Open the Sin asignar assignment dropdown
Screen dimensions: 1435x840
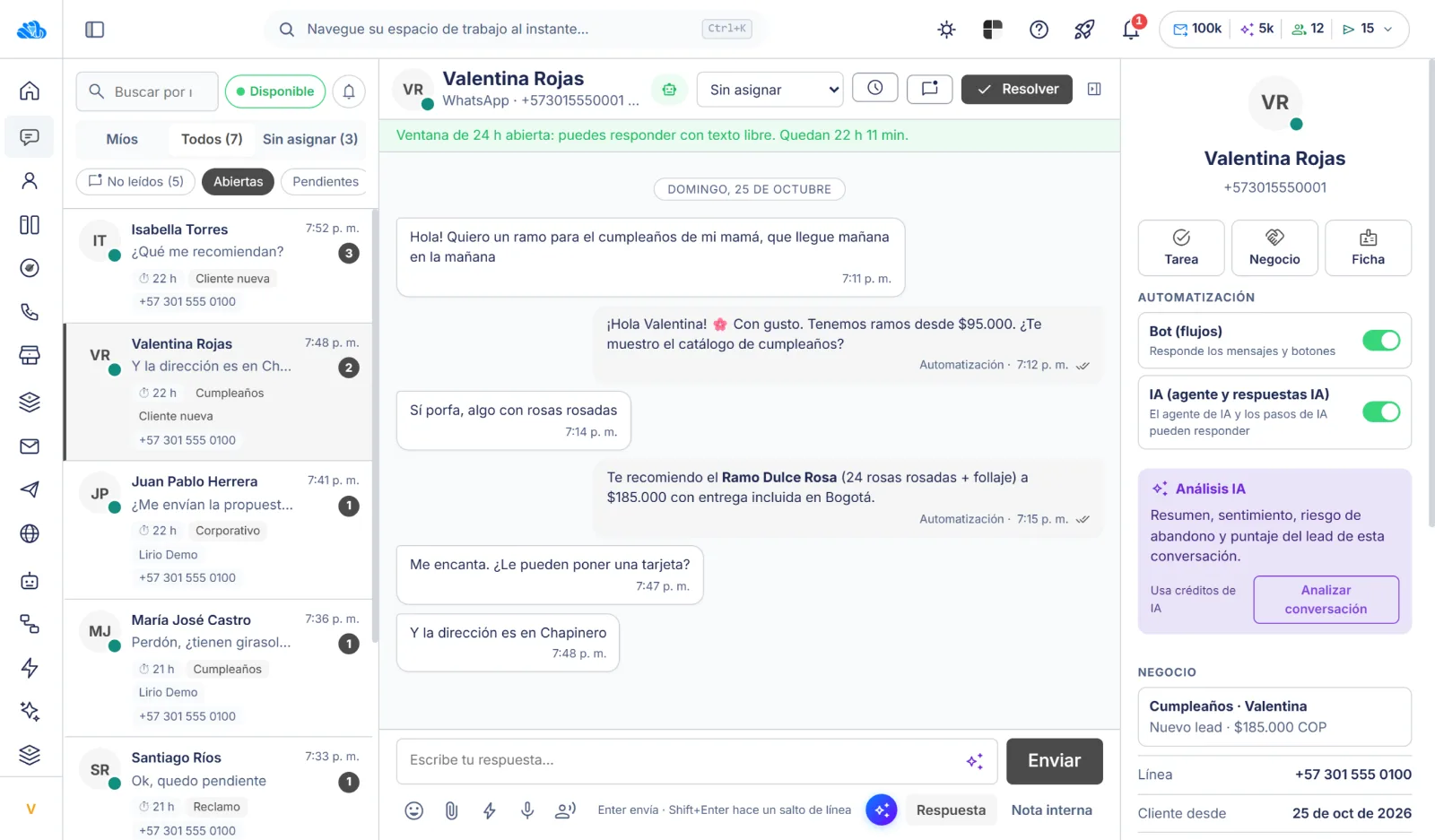[770, 90]
